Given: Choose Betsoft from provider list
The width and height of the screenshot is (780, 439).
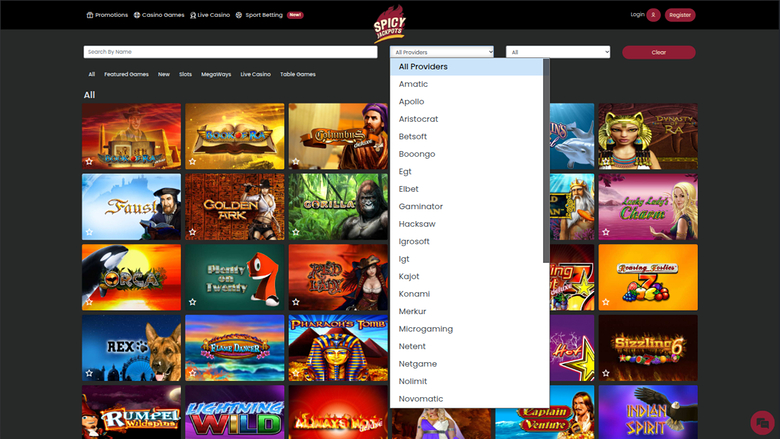Looking at the screenshot, I should point(467,137).
